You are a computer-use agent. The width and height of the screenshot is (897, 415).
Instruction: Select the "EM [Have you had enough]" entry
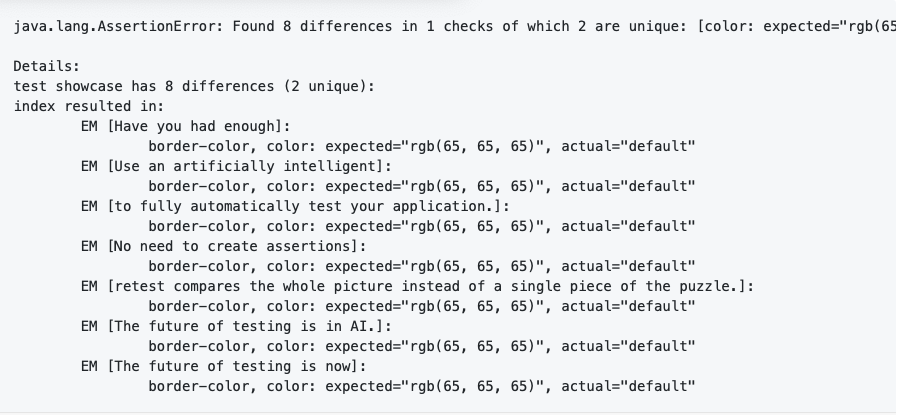(x=185, y=126)
